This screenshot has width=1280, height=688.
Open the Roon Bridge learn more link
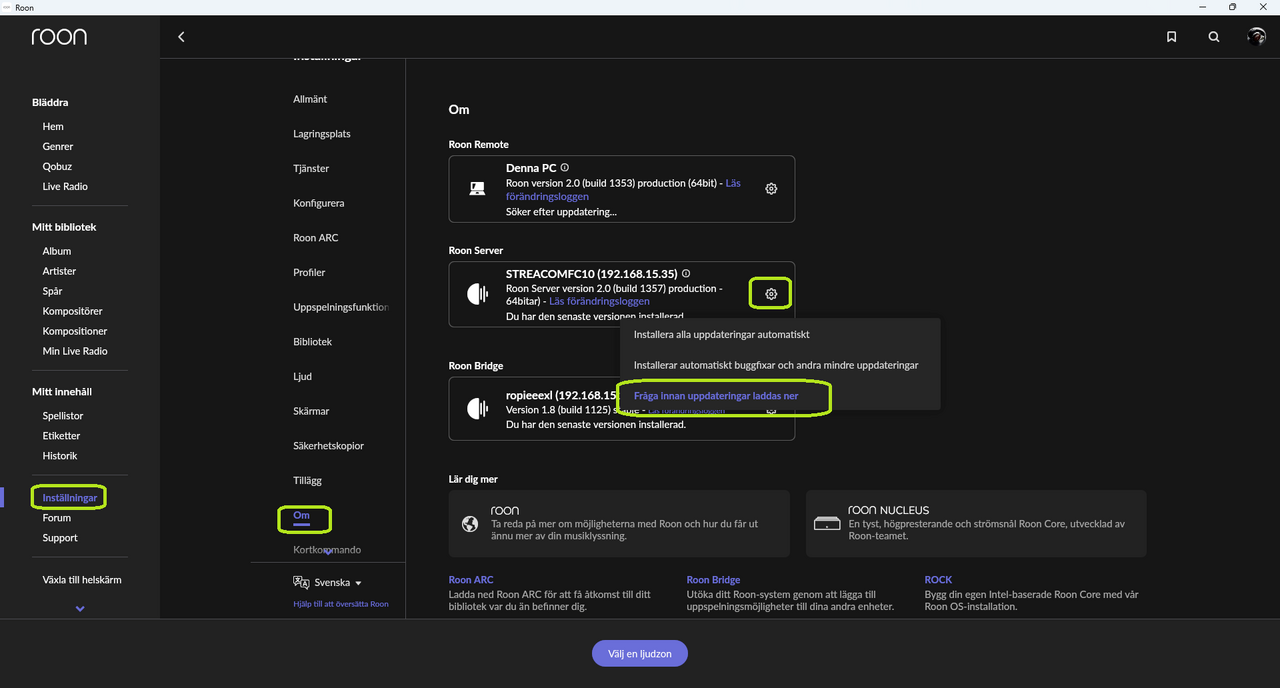(713, 580)
